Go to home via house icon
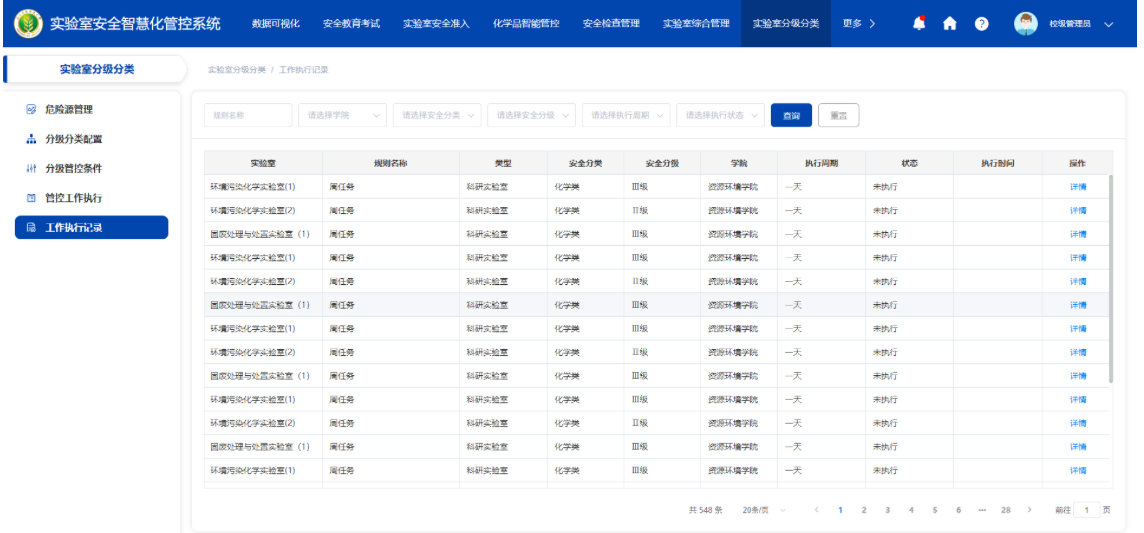 pyautogui.click(x=949, y=23)
